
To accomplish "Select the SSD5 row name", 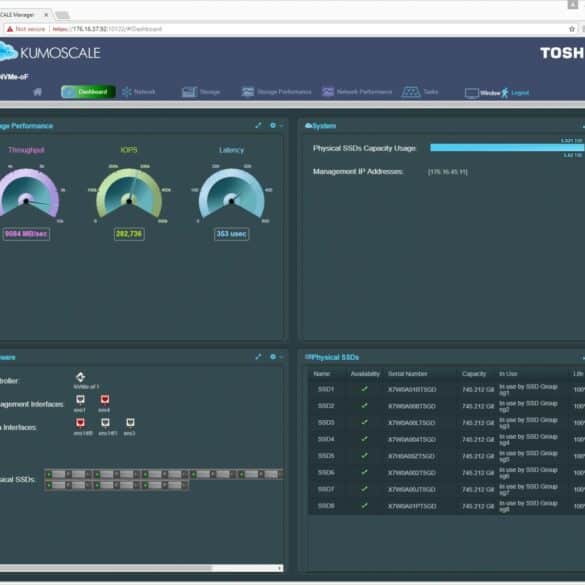I will (326, 456).
